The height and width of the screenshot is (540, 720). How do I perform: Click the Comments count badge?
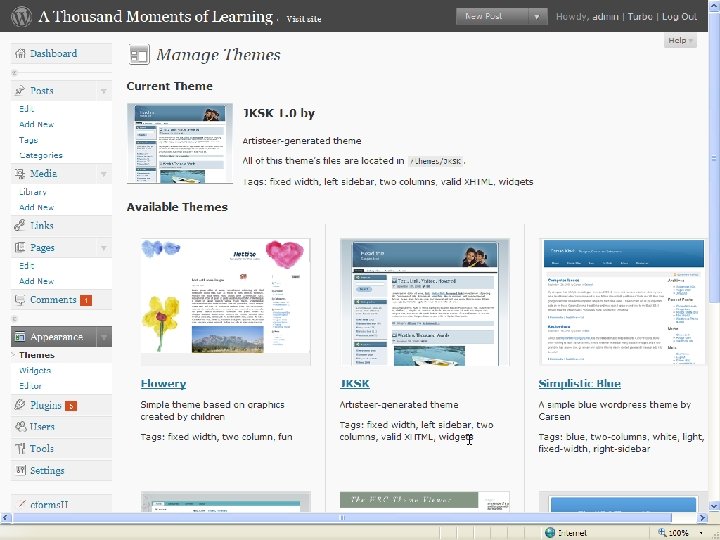86,300
